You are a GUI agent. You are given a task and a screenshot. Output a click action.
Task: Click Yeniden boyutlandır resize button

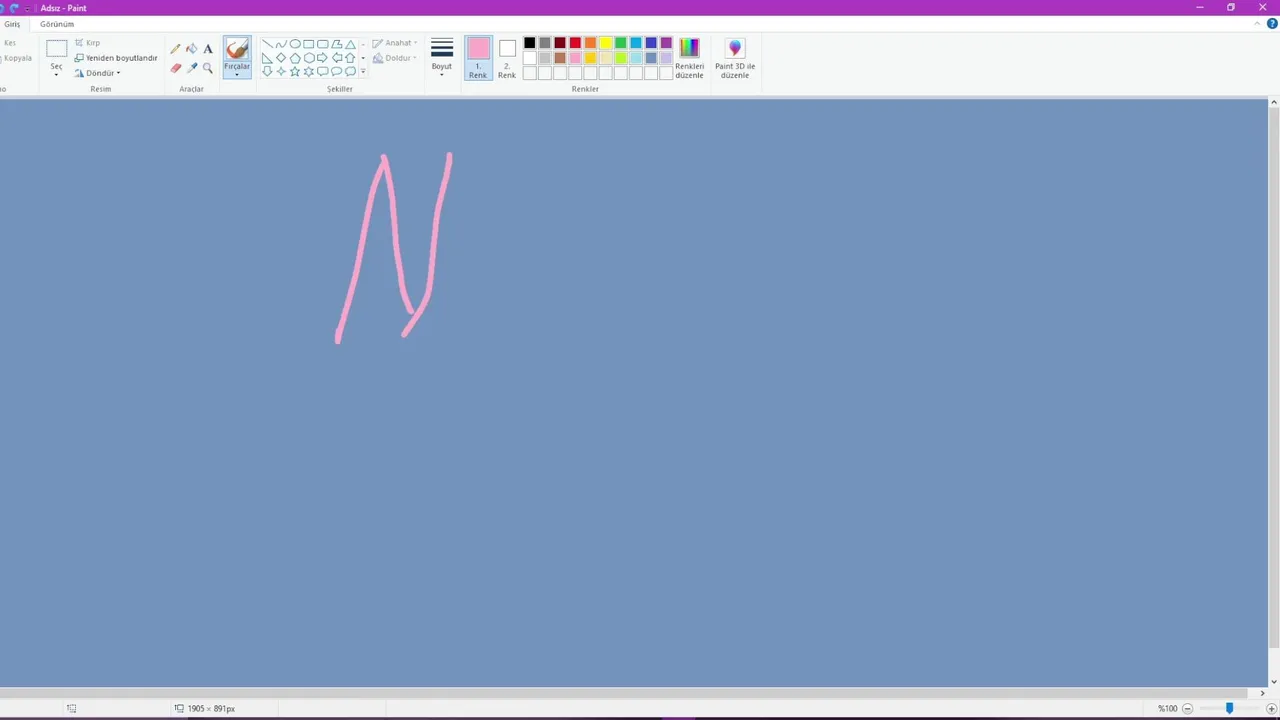116,58
